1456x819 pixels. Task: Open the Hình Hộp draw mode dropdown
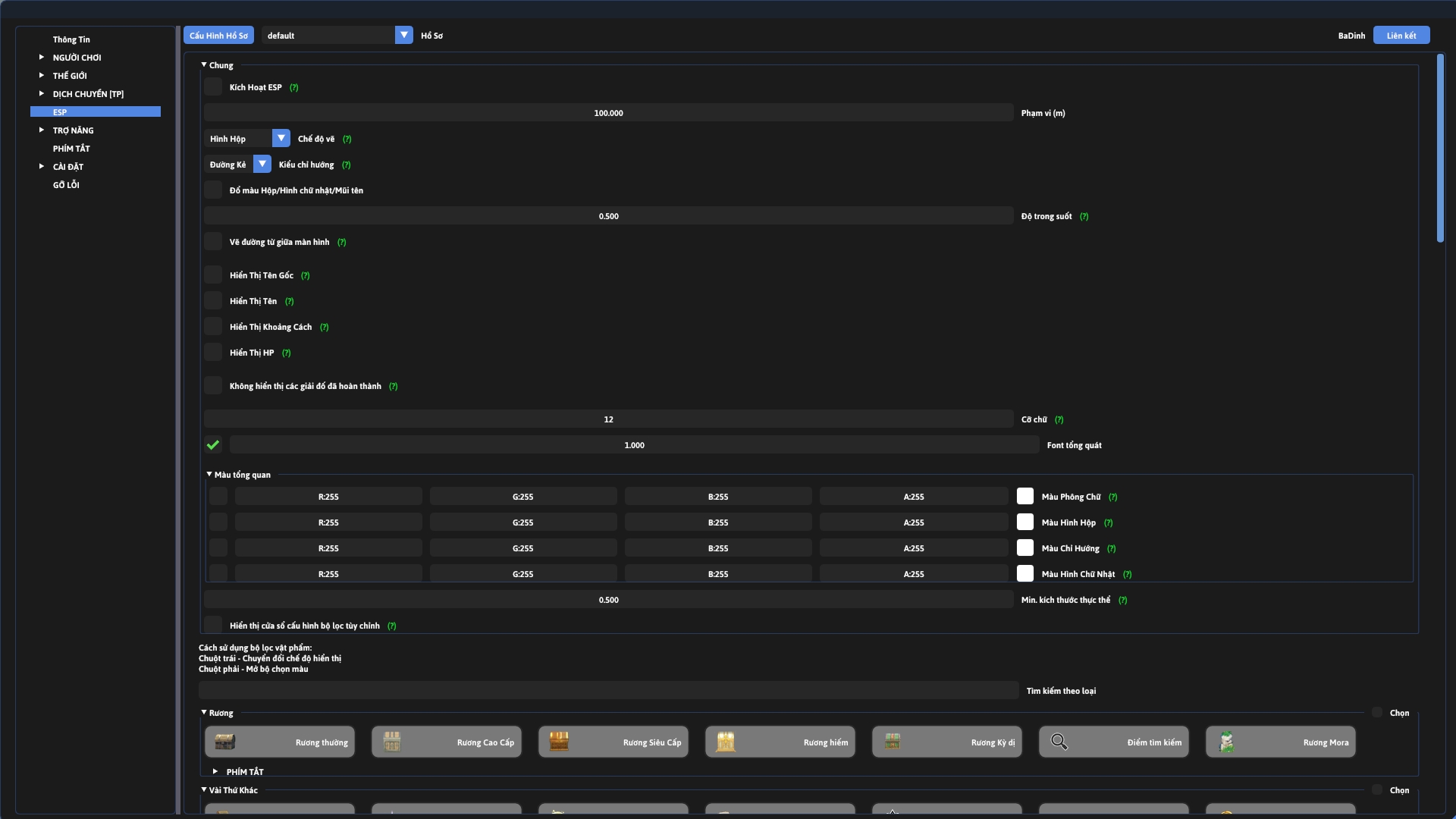coord(281,139)
